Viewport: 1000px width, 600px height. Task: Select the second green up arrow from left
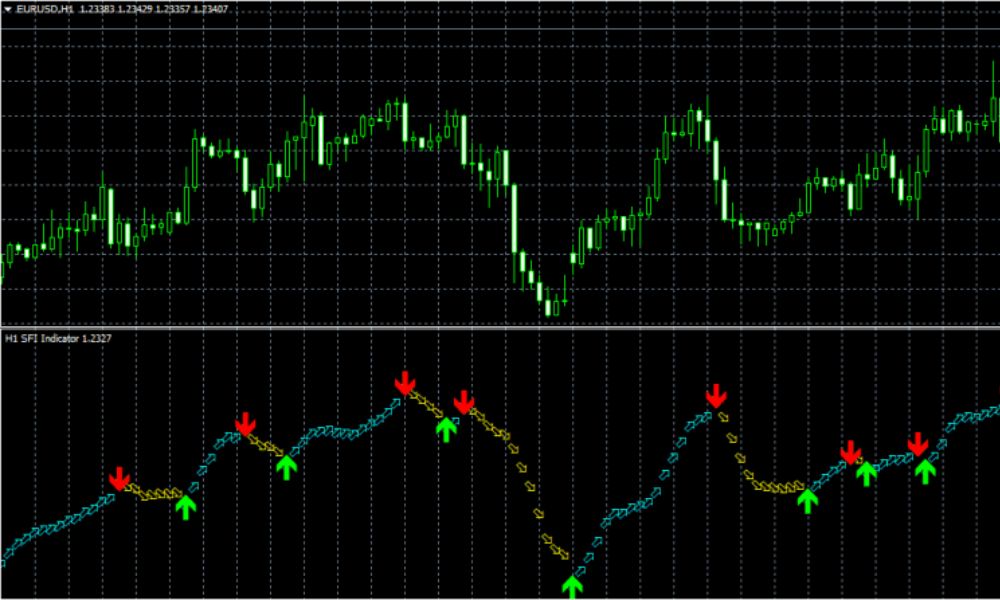point(287,466)
